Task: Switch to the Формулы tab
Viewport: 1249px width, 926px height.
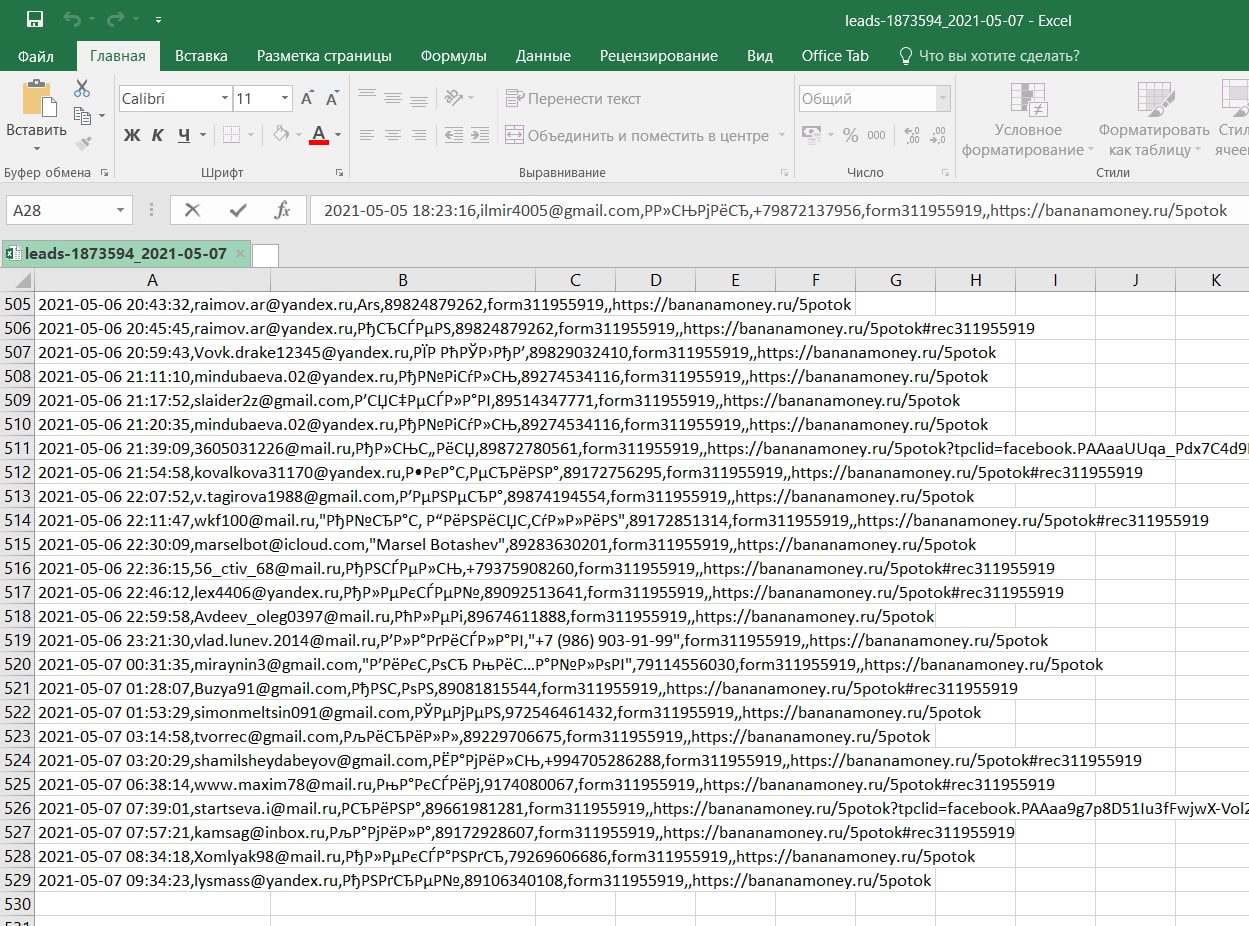Action: pos(454,56)
